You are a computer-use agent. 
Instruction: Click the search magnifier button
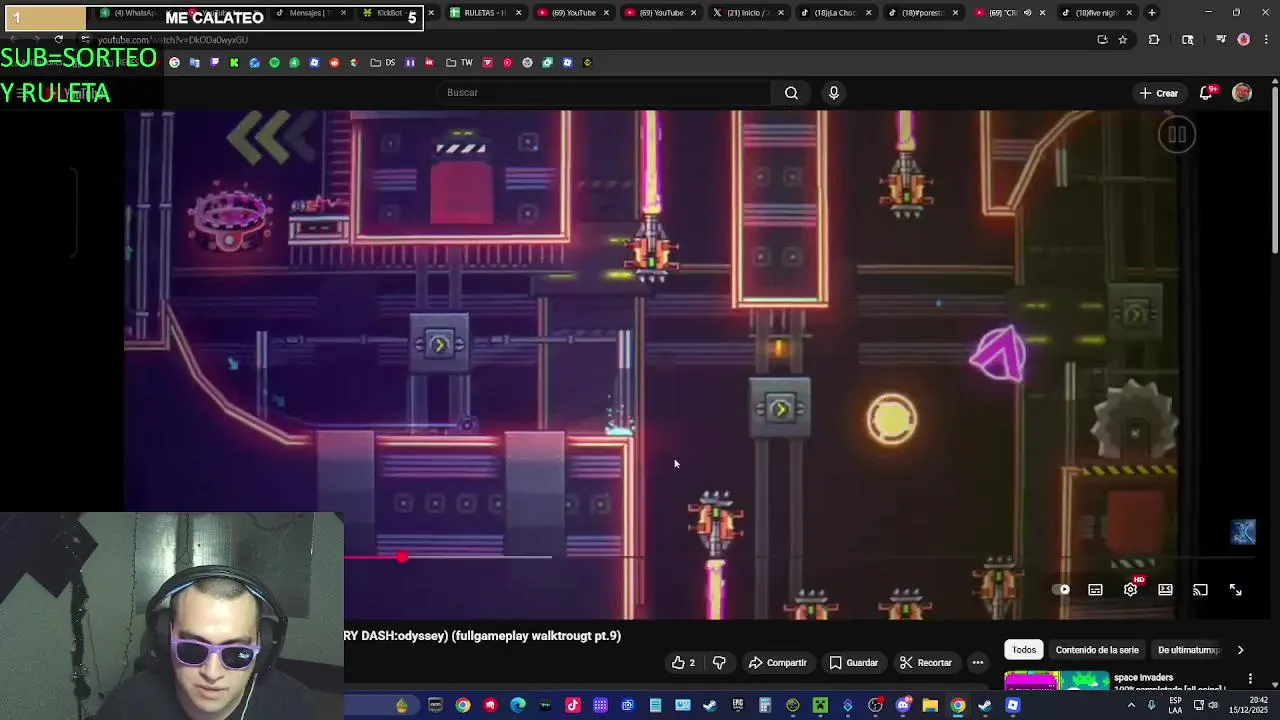(x=791, y=93)
